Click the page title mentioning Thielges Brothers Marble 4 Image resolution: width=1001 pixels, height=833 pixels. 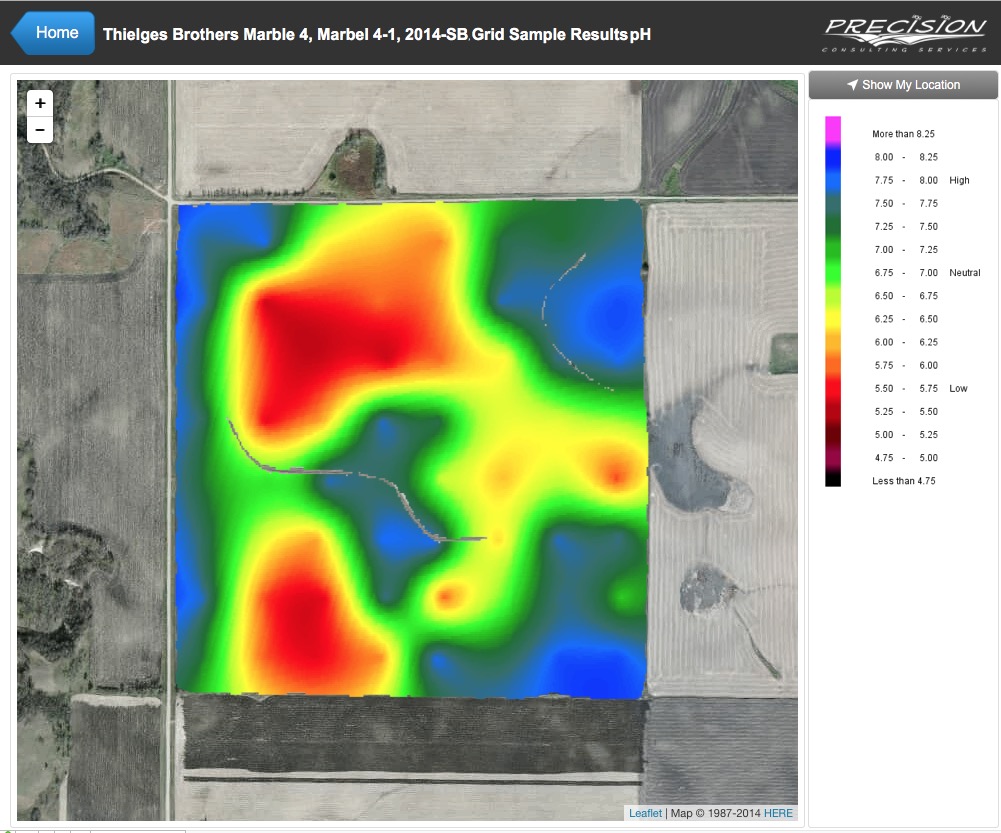point(377,34)
